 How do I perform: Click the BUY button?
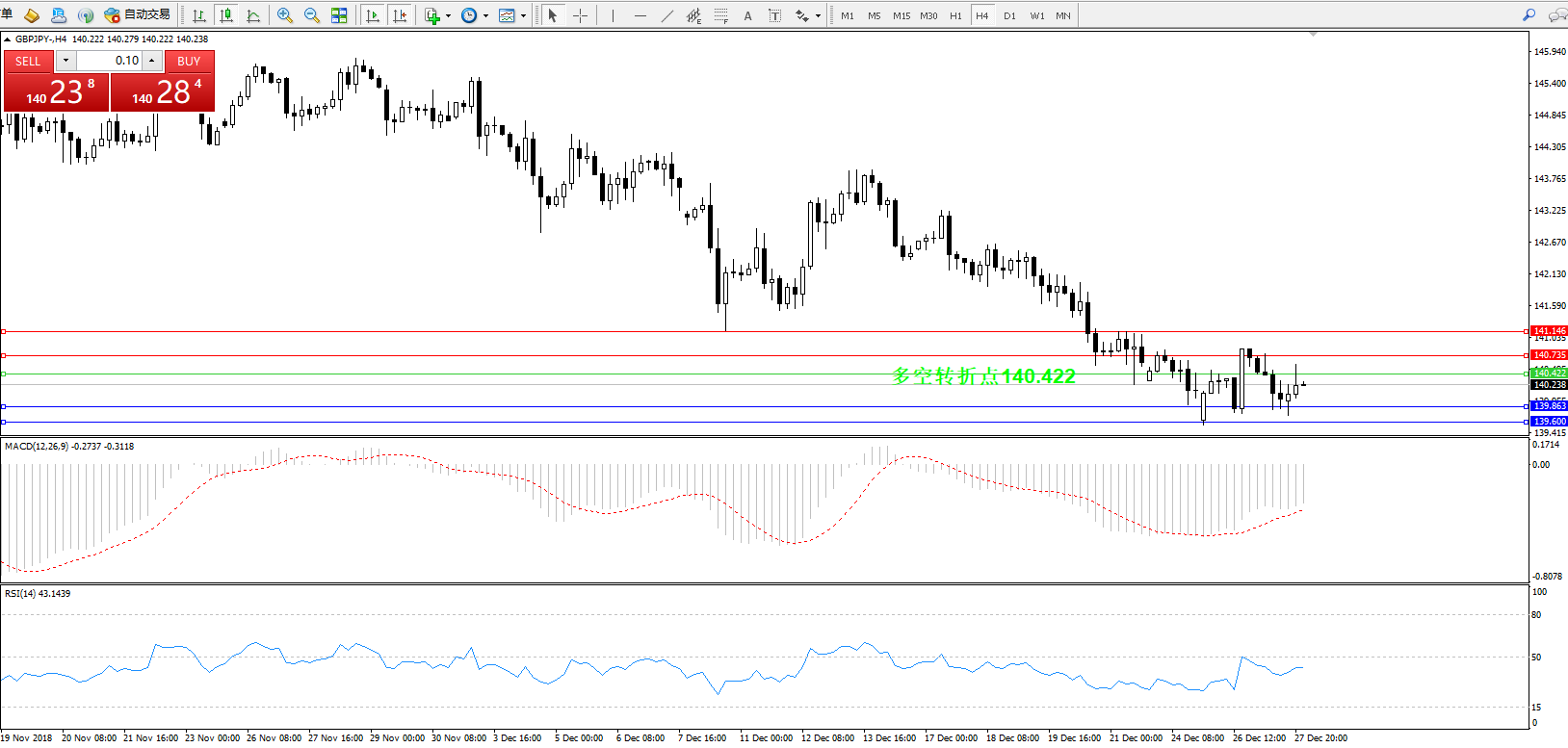[189, 61]
